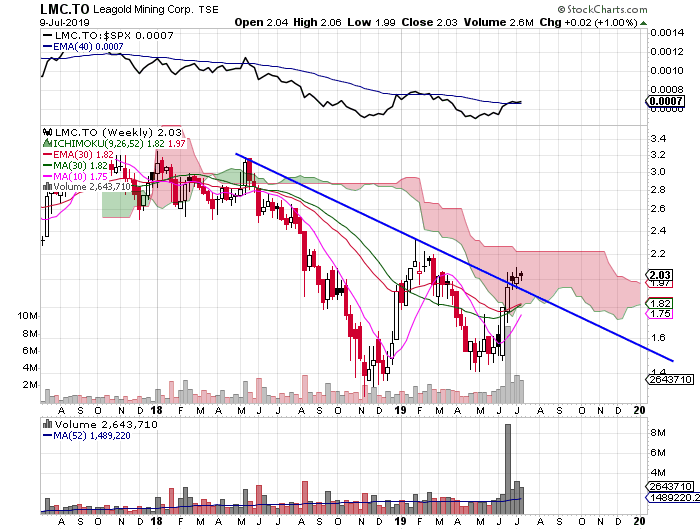The image size is (700, 530).
Task: Click the volume bars icon in price panel legend
Action: pos(47,186)
